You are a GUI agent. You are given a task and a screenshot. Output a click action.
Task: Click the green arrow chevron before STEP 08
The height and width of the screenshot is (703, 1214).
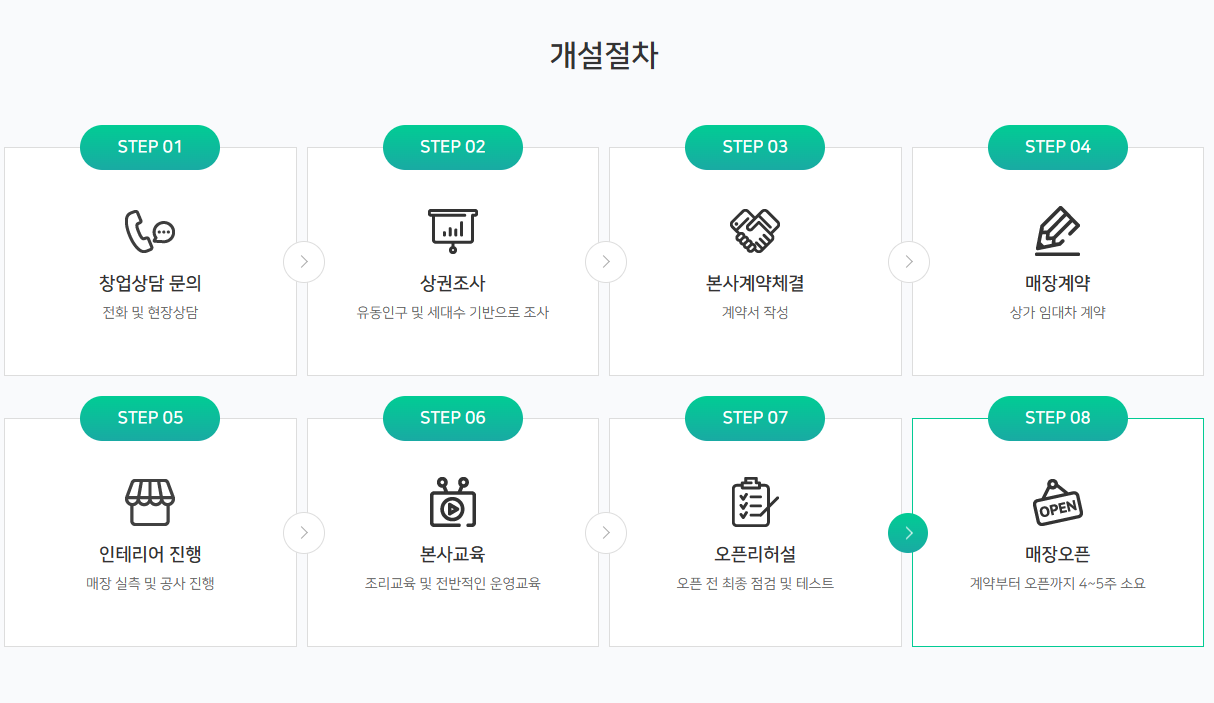(x=908, y=532)
